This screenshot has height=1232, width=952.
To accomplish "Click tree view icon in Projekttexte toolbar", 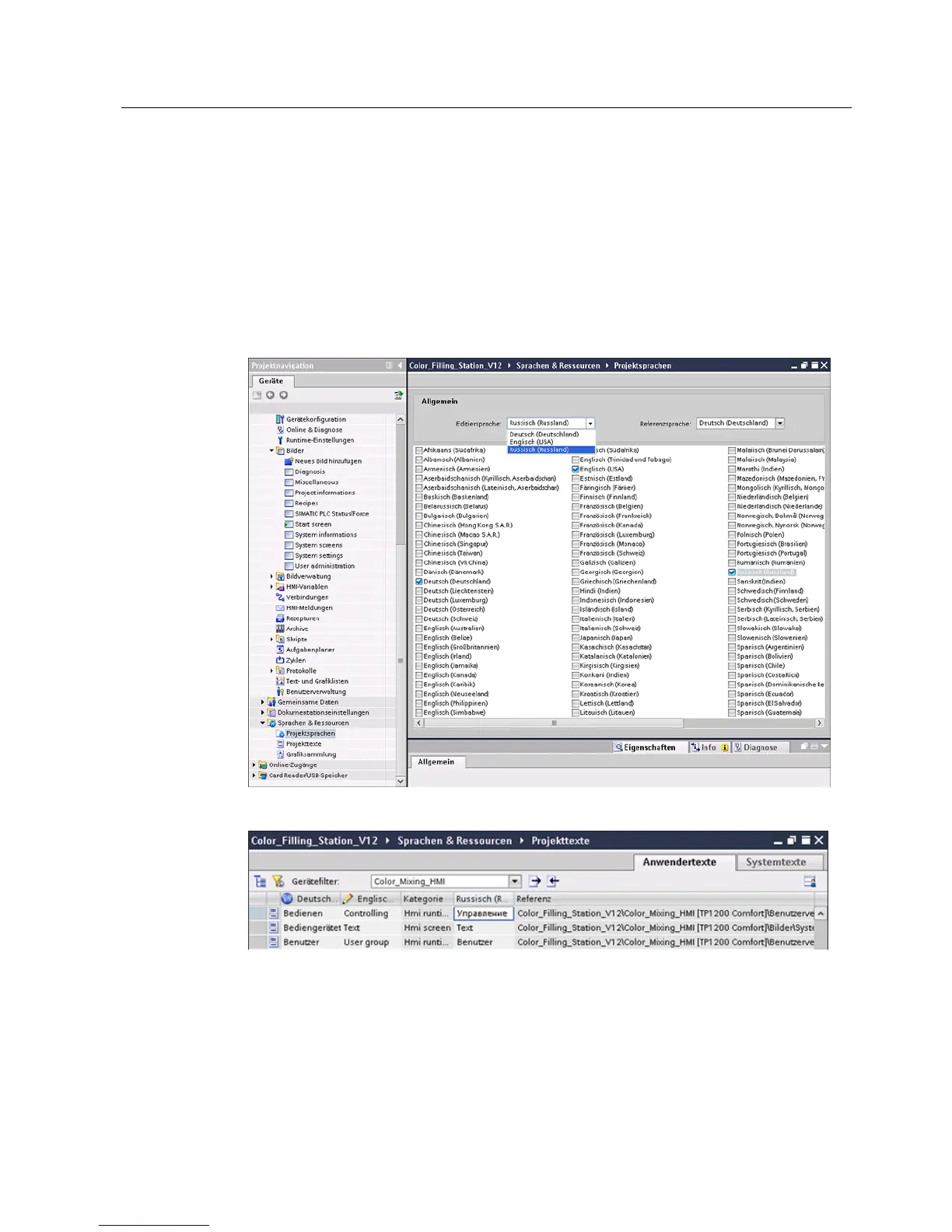I will pyautogui.click(x=261, y=881).
